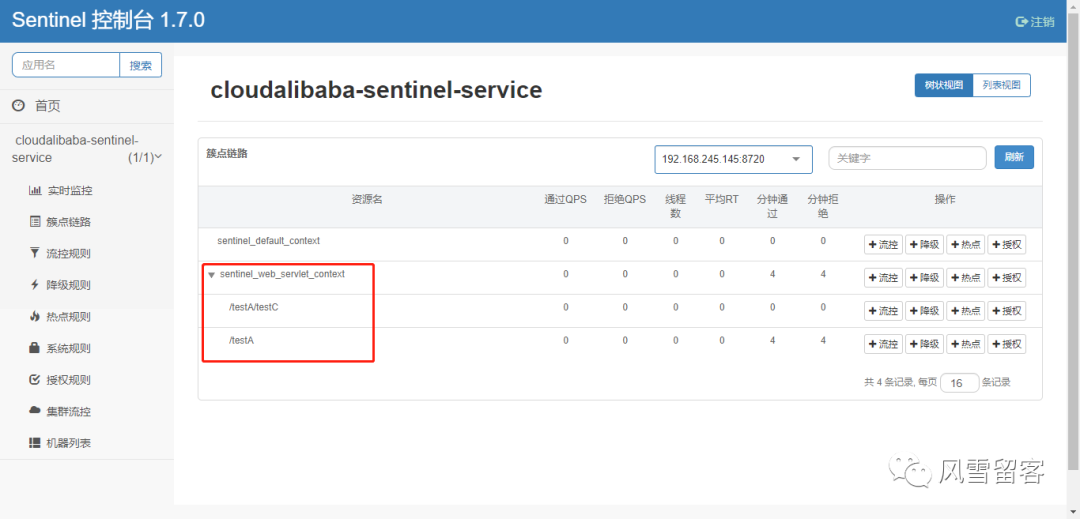Viewport: 1080px width, 519px height.
Task: Add 流控 rule for /testA/testC
Action: coord(883,311)
